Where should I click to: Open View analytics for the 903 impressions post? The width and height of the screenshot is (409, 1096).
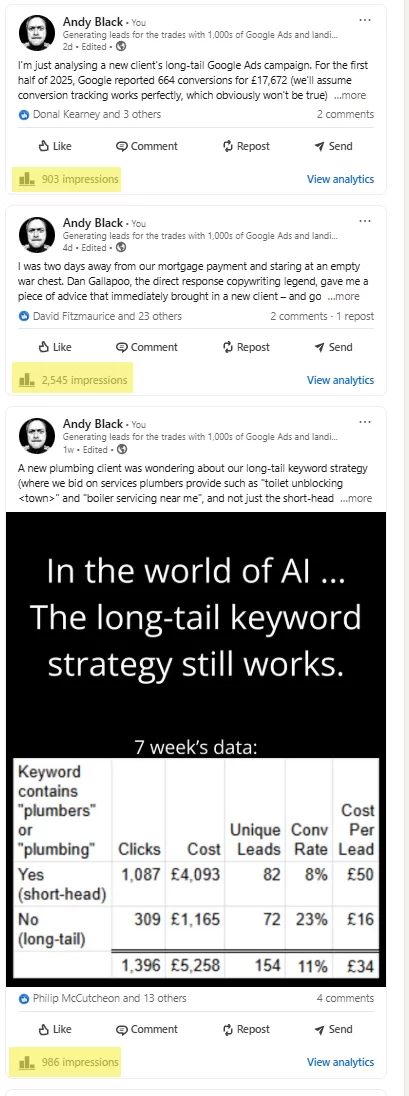(x=340, y=179)
